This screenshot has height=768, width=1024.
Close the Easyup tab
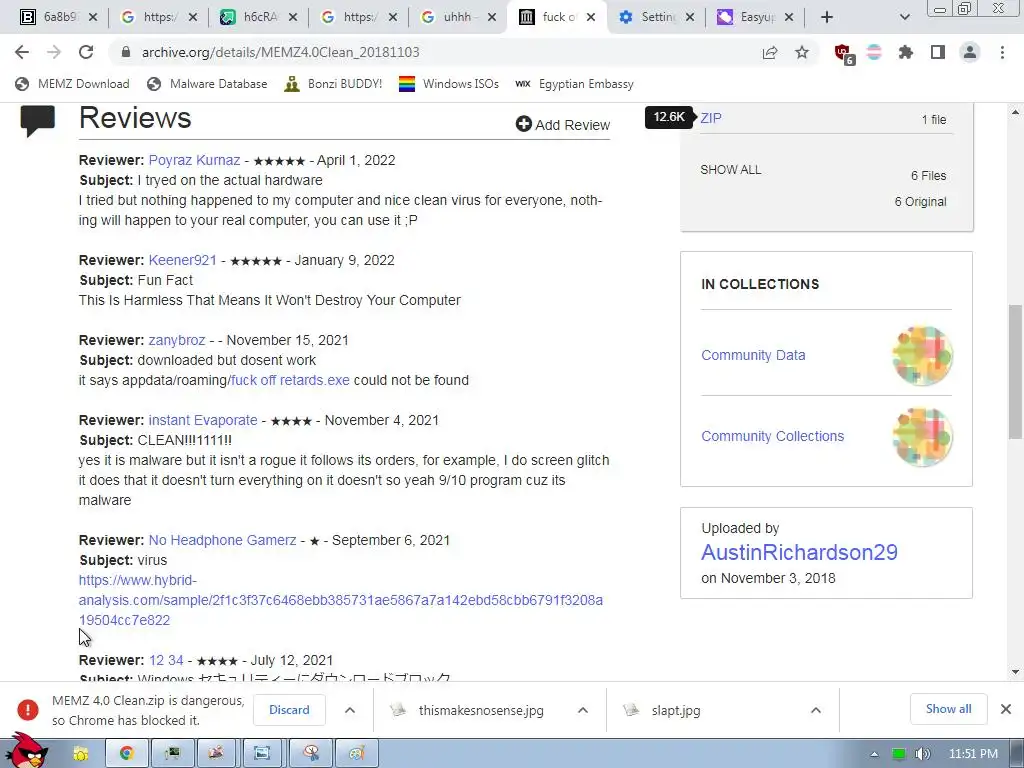point(789,18)
